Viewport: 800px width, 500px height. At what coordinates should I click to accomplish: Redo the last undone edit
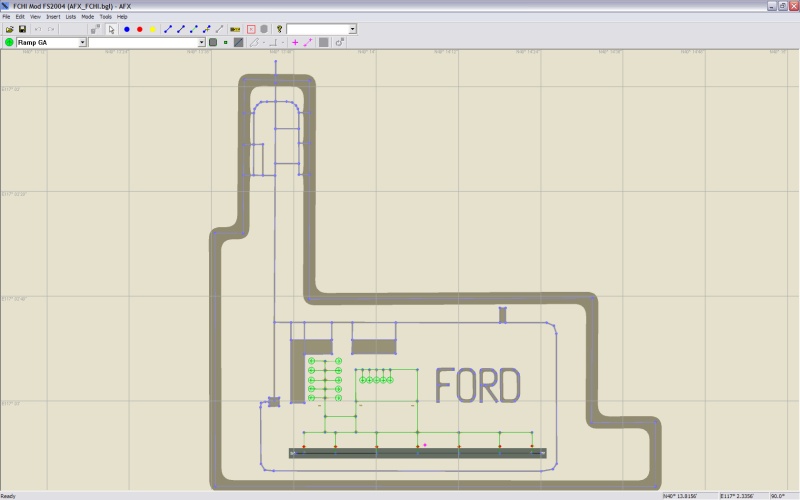[51, 29]
